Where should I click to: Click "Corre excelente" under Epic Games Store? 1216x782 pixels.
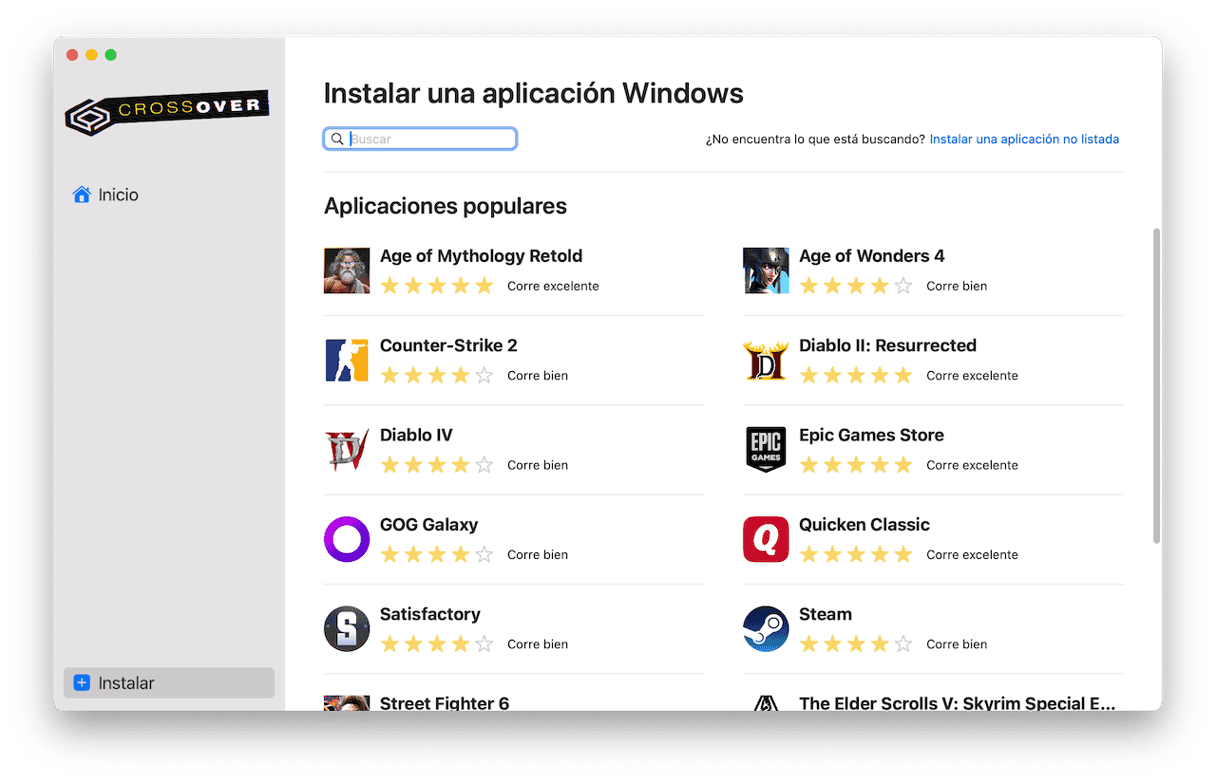(x=972, y=465)
